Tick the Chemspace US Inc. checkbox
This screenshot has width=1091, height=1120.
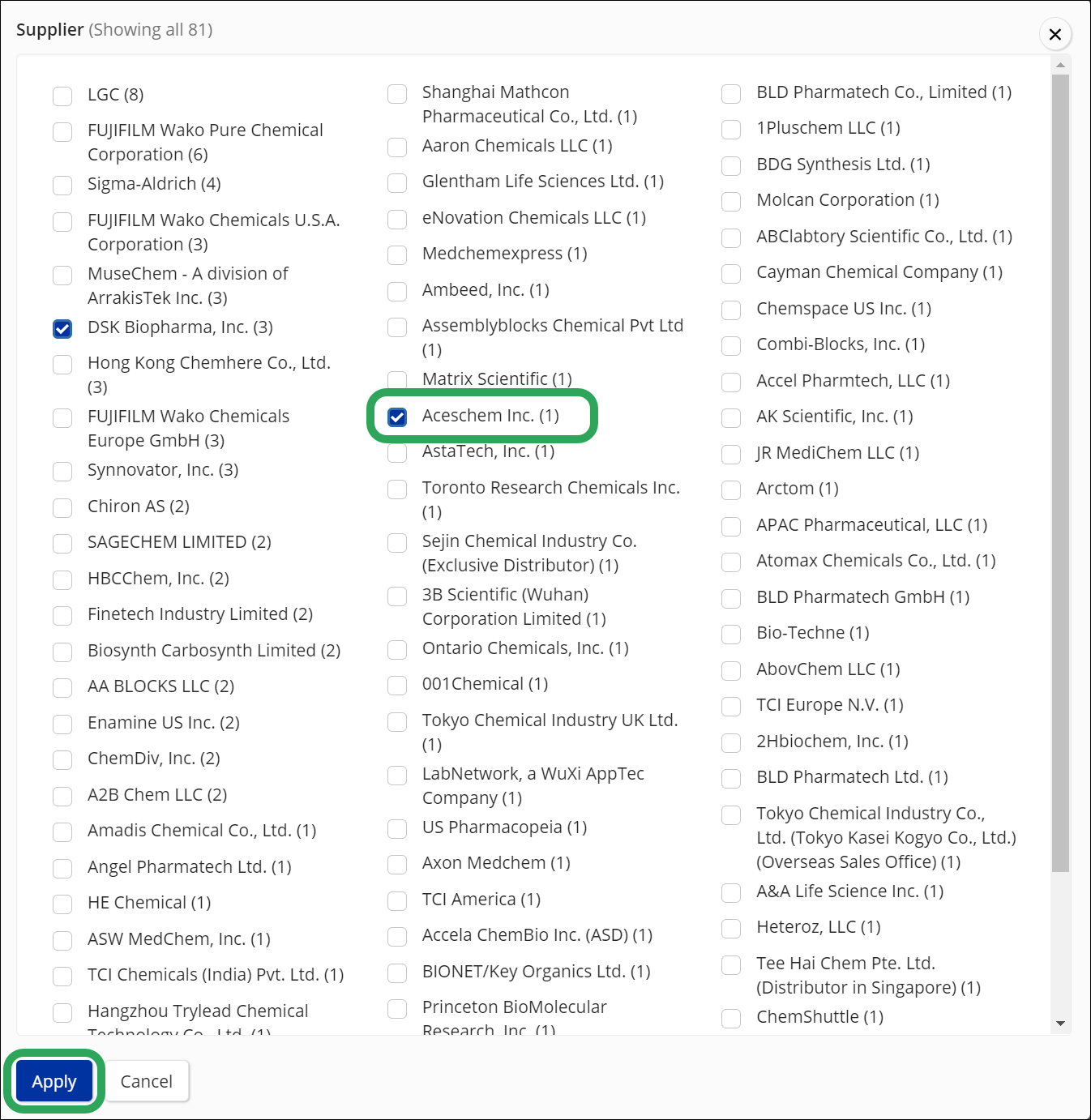(x=731, y=310)
